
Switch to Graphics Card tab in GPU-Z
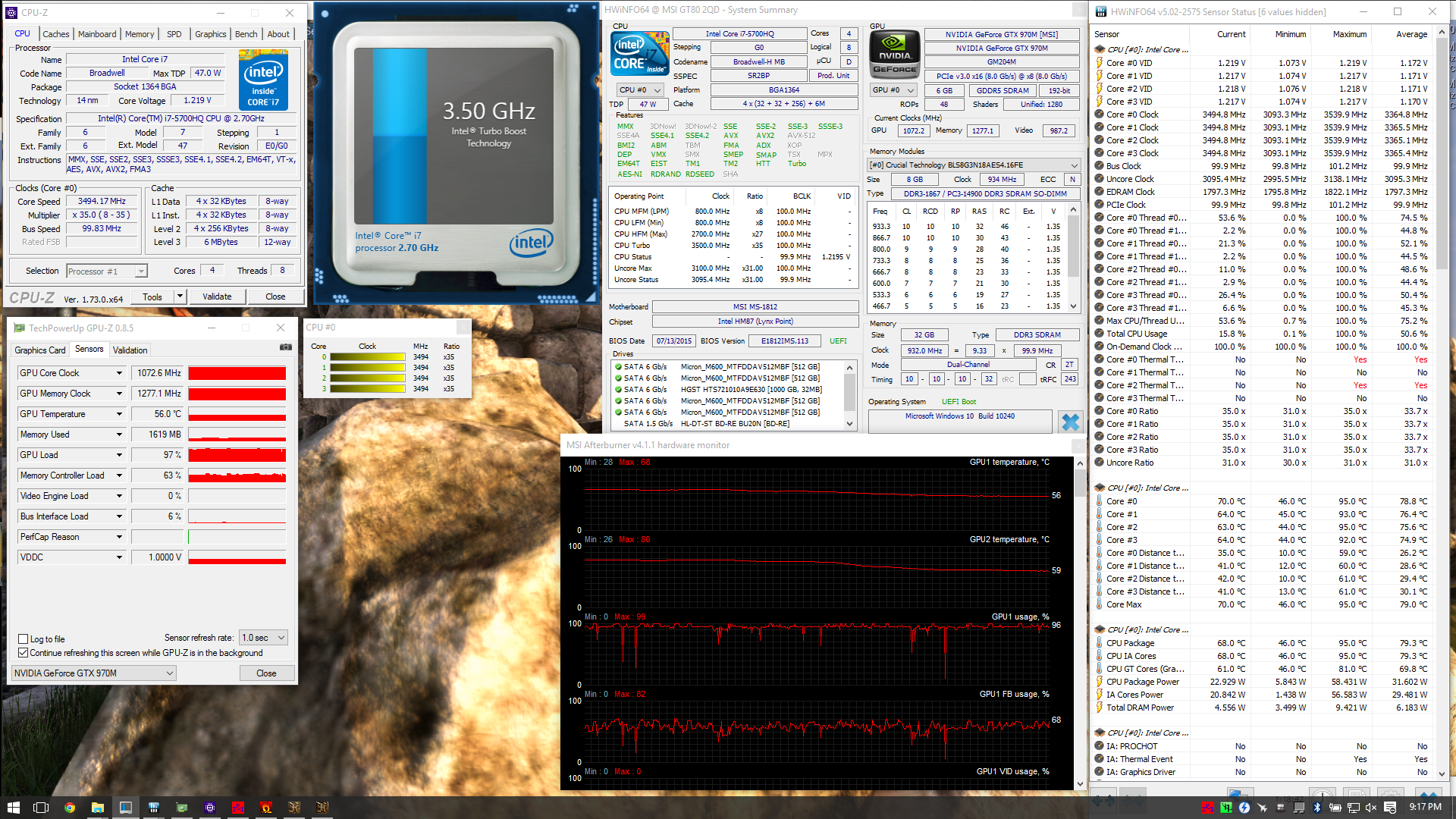coord(40,350)
